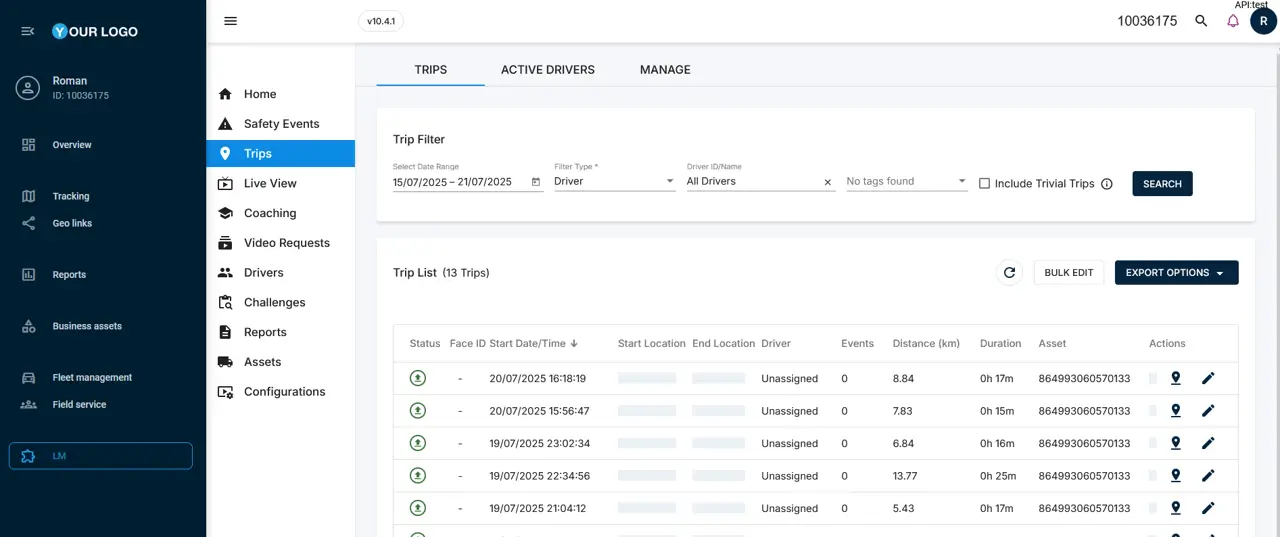
Task: Sort by Start Date/Time column
Action: pyautogui.click(x=534, y=343)
